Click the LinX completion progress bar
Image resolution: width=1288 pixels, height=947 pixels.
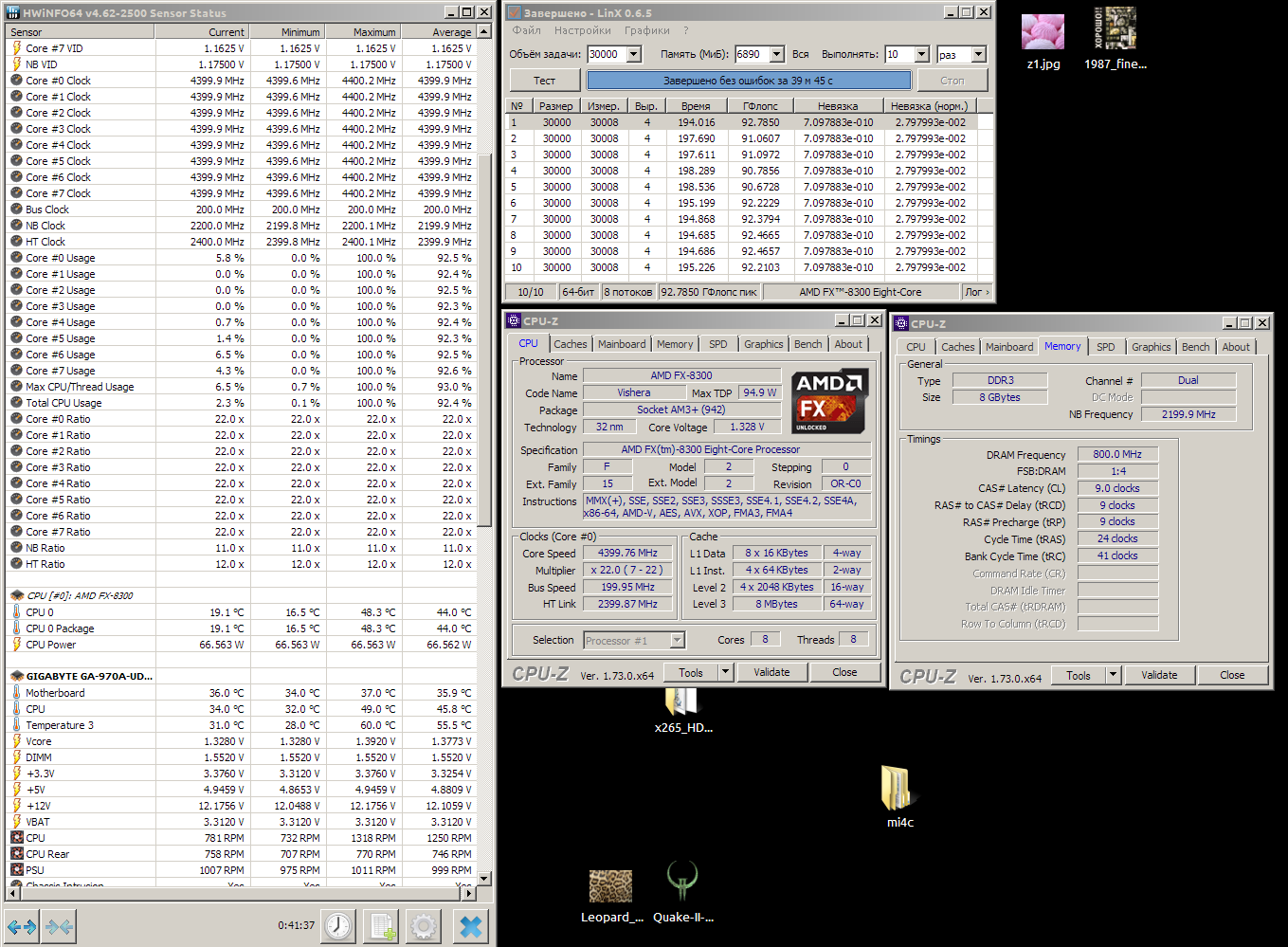[x=748, y=81]
